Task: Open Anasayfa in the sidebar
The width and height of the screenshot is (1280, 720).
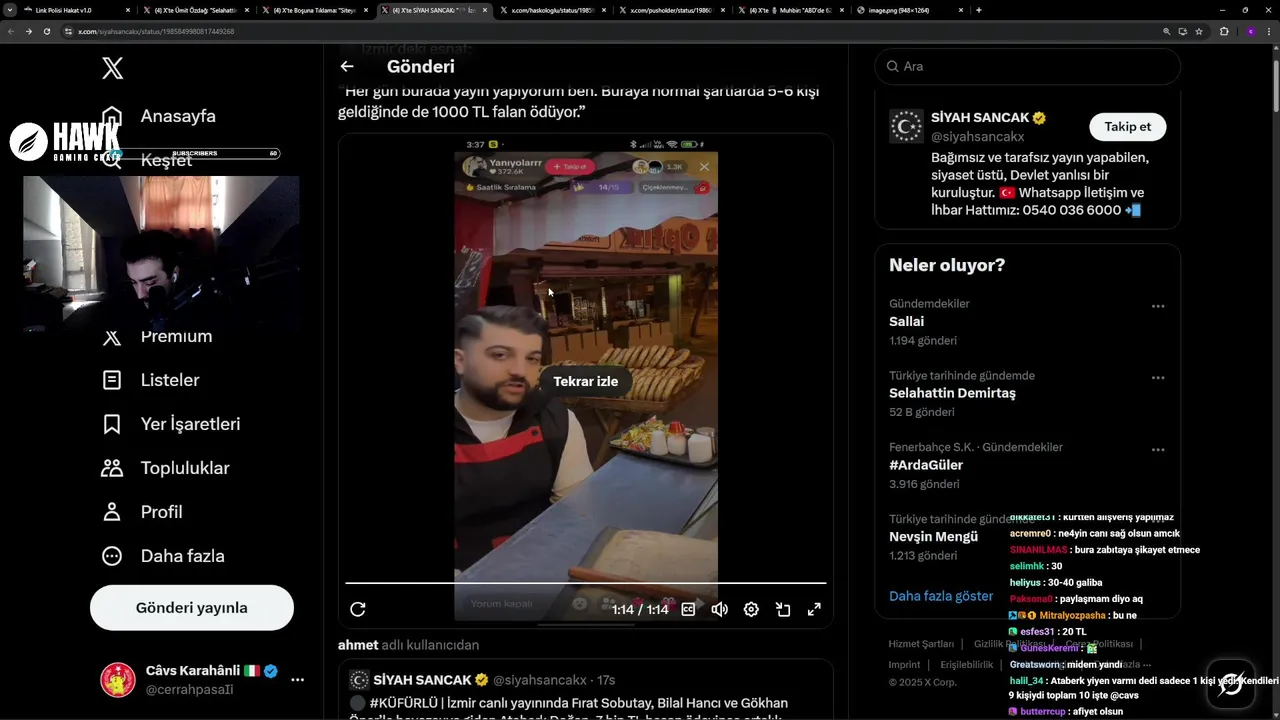Action: [160, 116]
